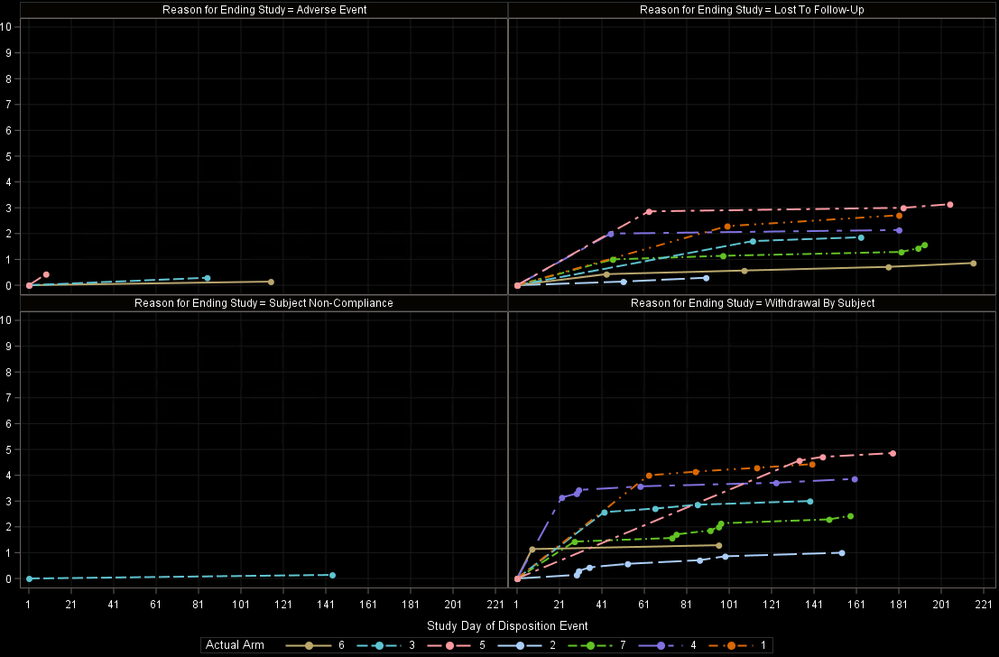Select the 'Subject Non-Compliance' panel header
Screen dimensions: 999x657
tap(264, 303)
